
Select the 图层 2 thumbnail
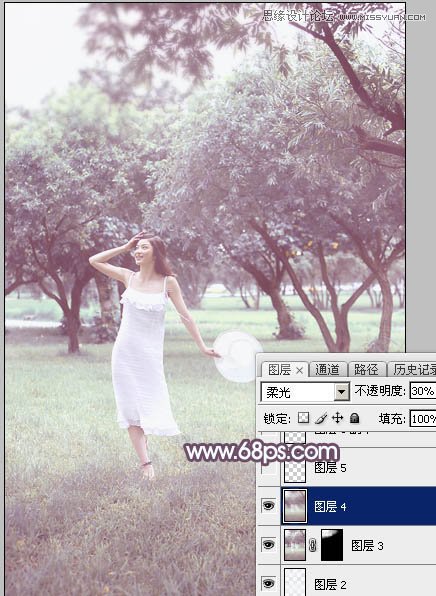pos(295,582)
